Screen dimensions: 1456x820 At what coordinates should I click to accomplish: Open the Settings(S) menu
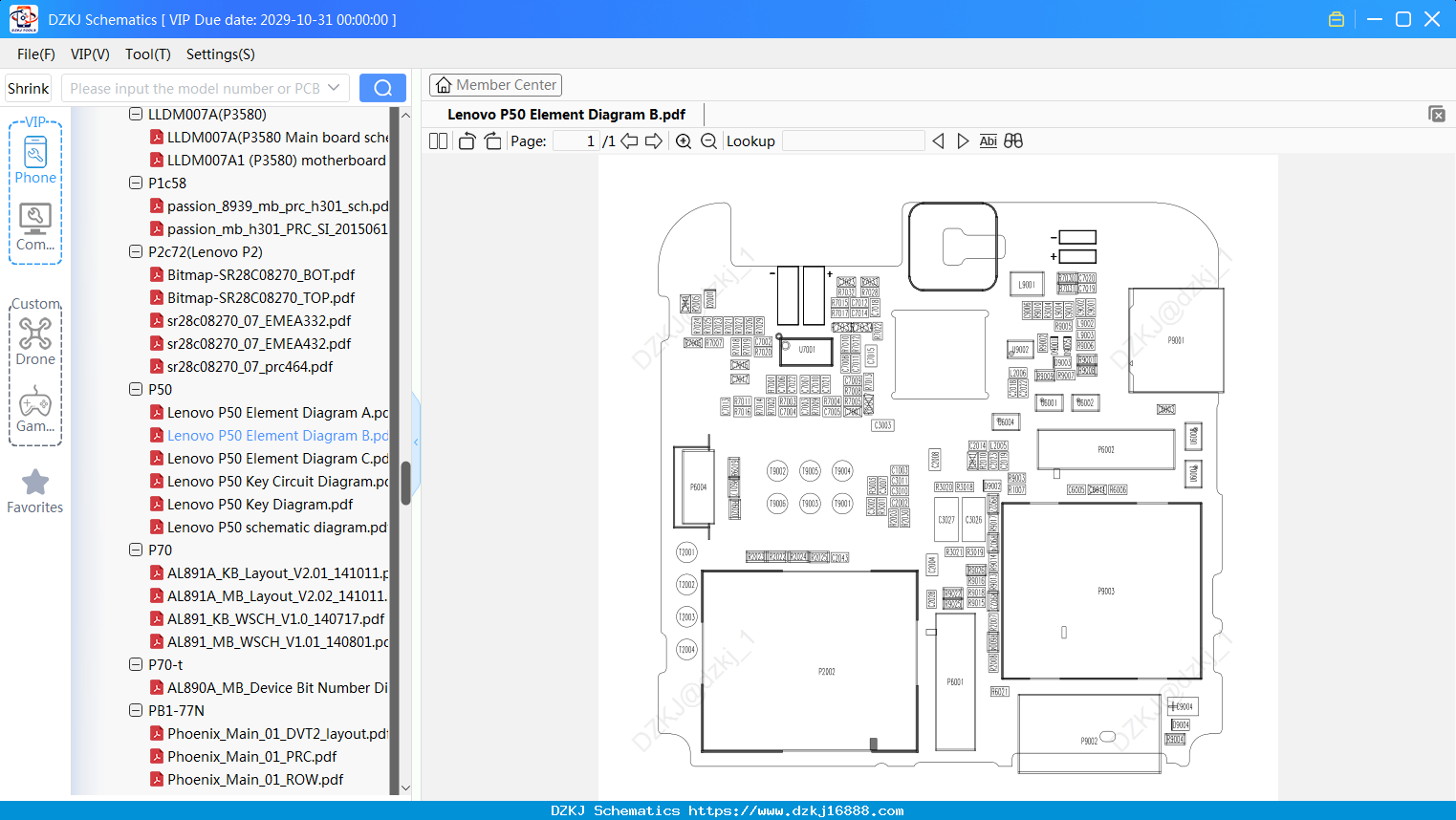click(221, 54)
